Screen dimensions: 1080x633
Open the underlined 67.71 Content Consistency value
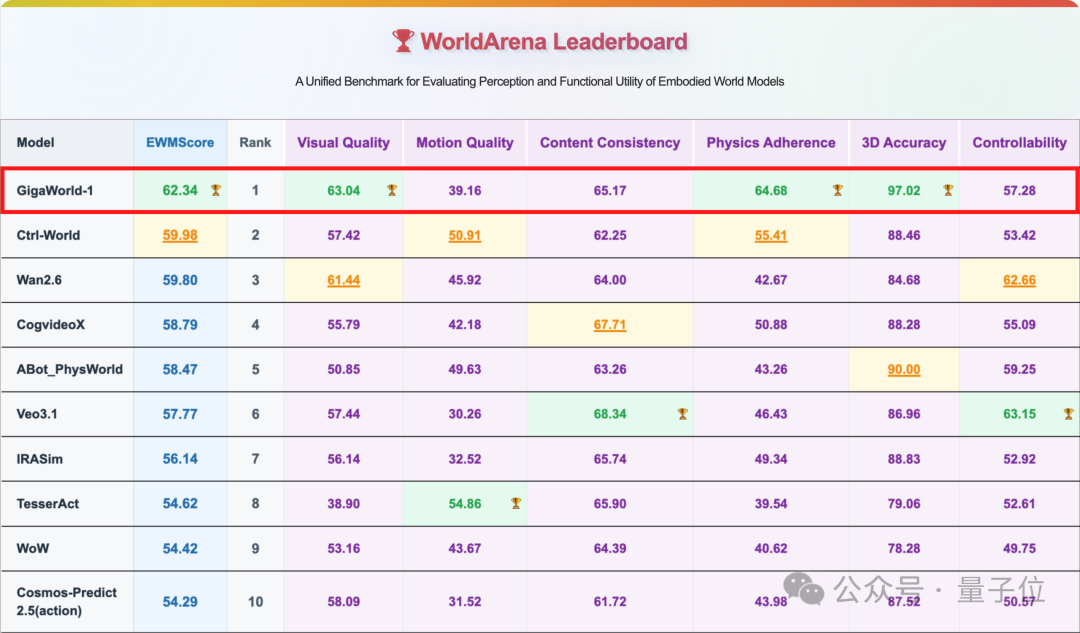click(x=610, y=325)
